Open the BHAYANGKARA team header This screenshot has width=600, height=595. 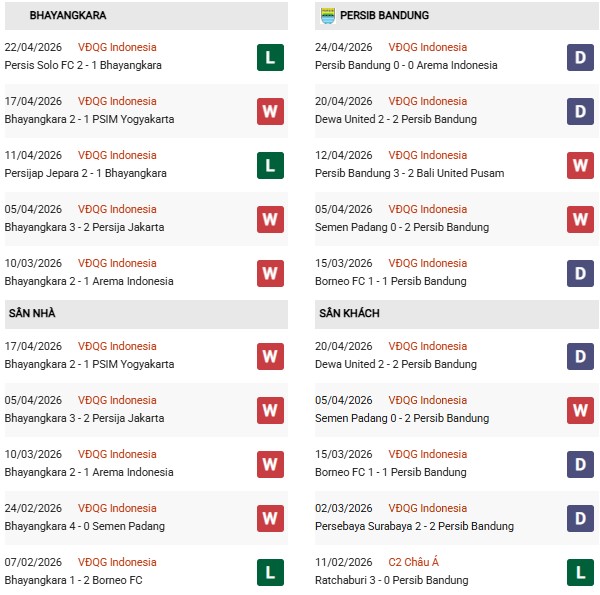68,16
